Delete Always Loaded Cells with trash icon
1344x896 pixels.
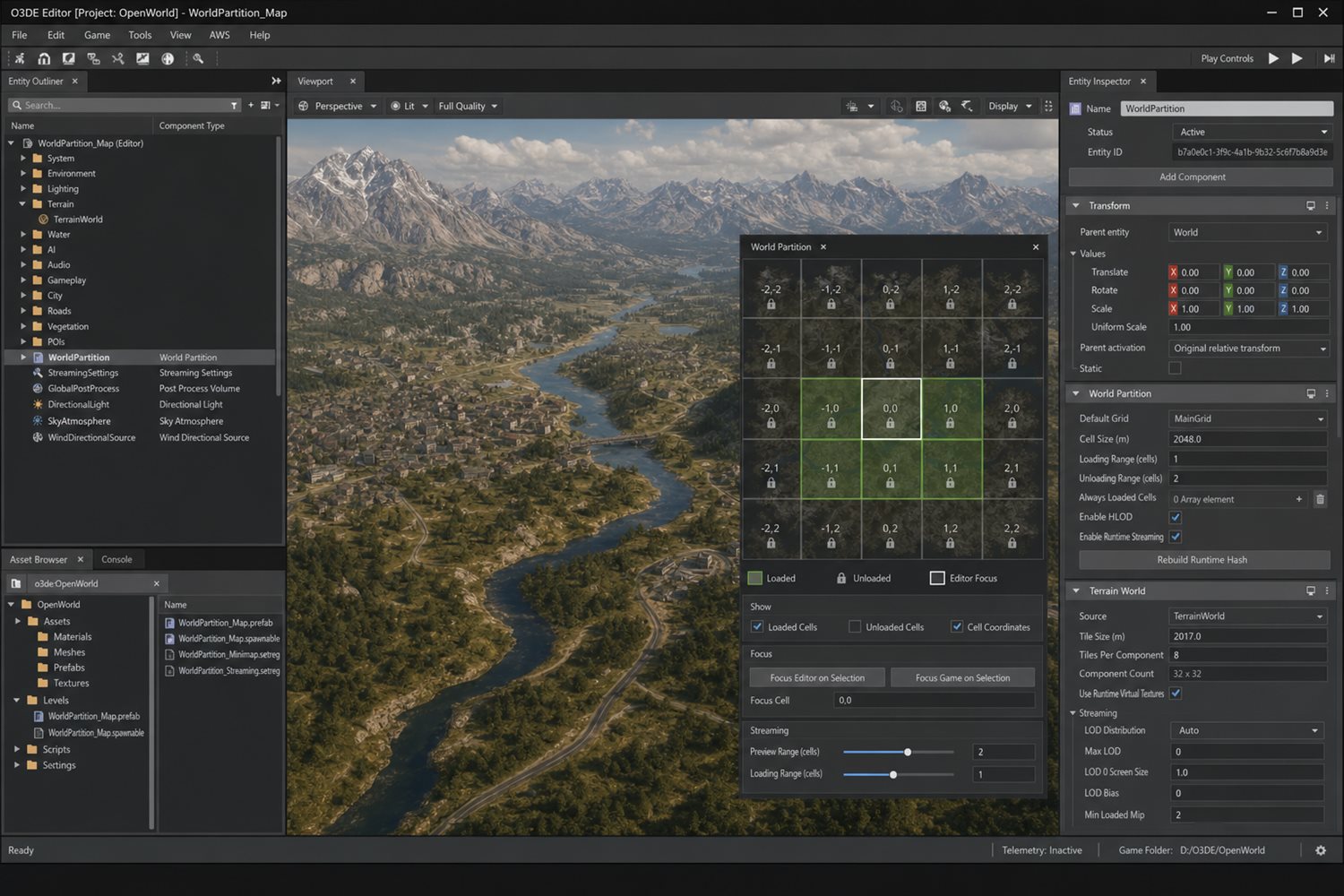pyautogui.click(x=1320, y=499)
